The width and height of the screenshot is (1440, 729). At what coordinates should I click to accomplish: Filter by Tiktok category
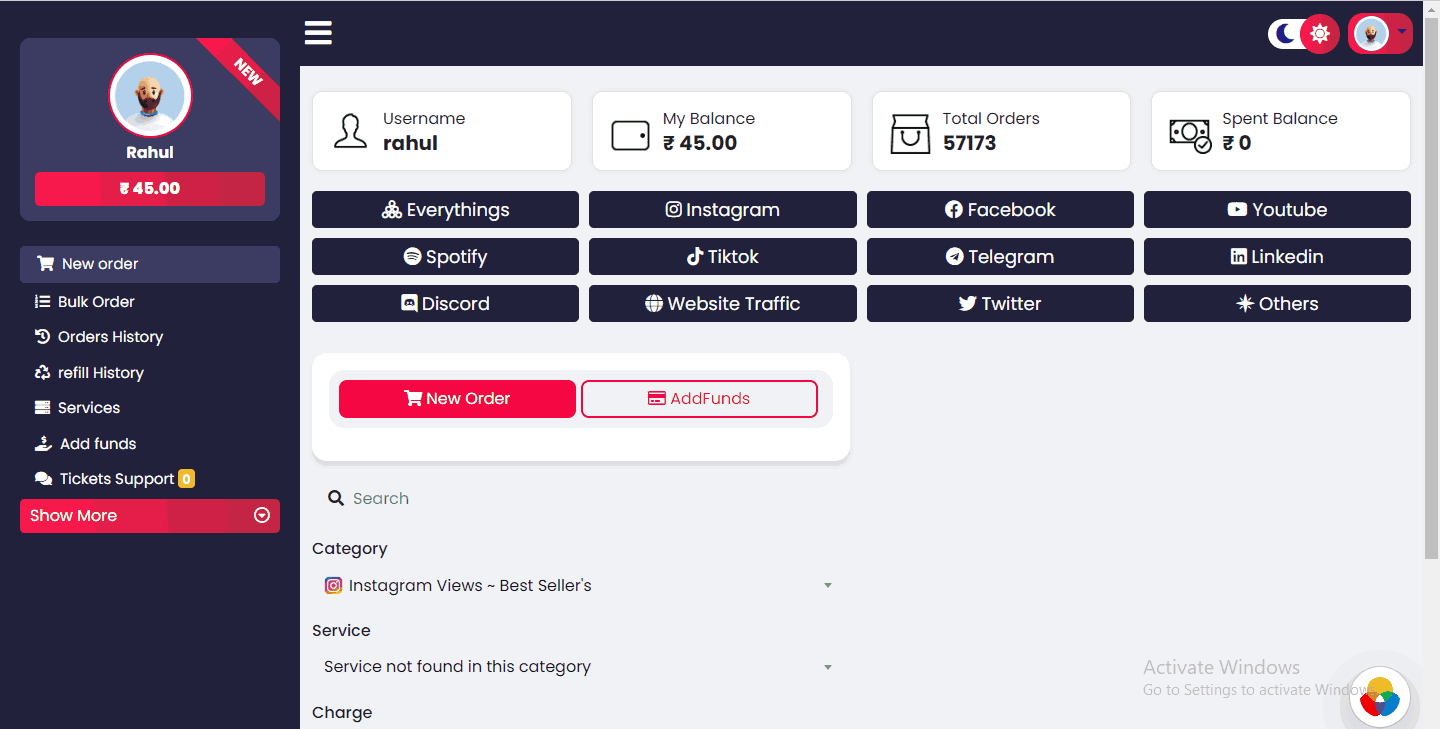pos(723,257)
